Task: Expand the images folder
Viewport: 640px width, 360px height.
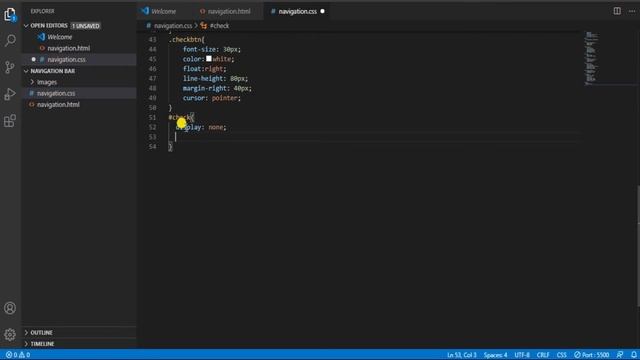Action: pos(47,82)
